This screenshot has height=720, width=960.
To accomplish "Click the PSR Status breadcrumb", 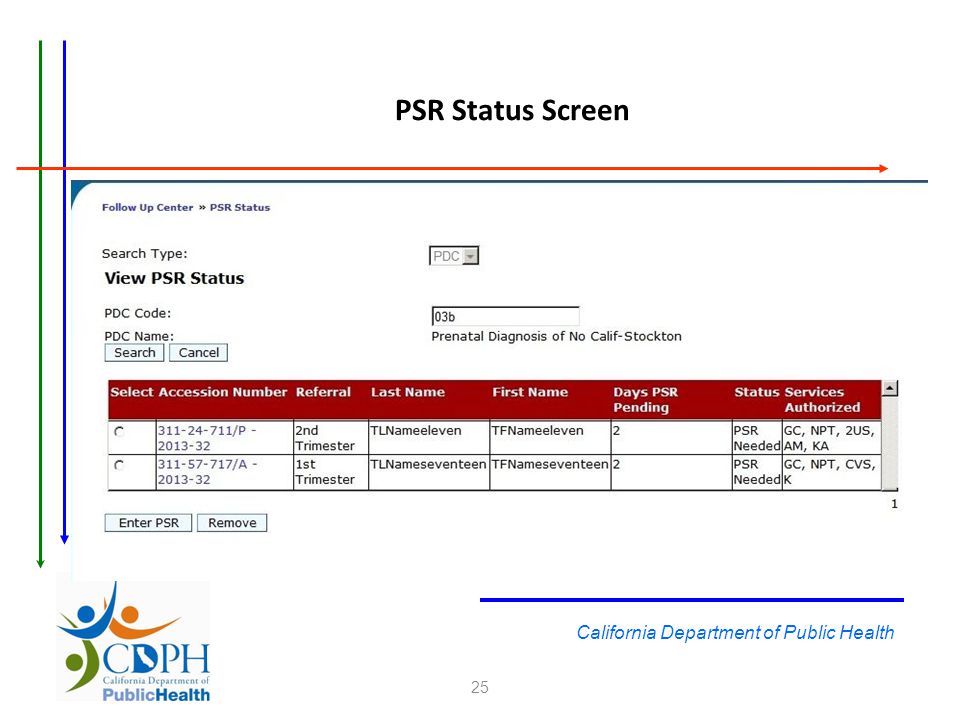I will [x=240, y=208].
